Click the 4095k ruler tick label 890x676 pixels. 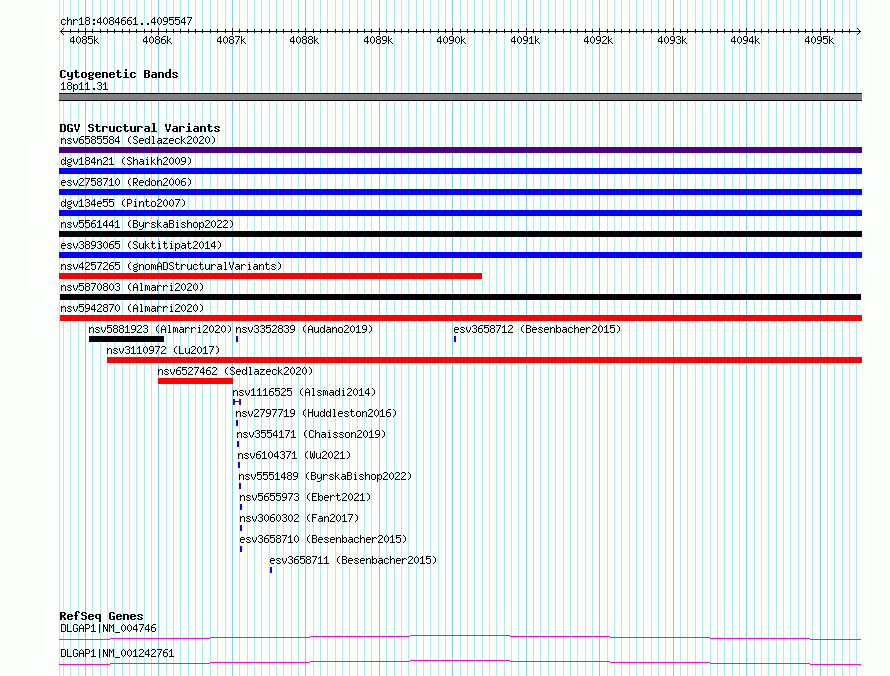click(x=819, y=40)
